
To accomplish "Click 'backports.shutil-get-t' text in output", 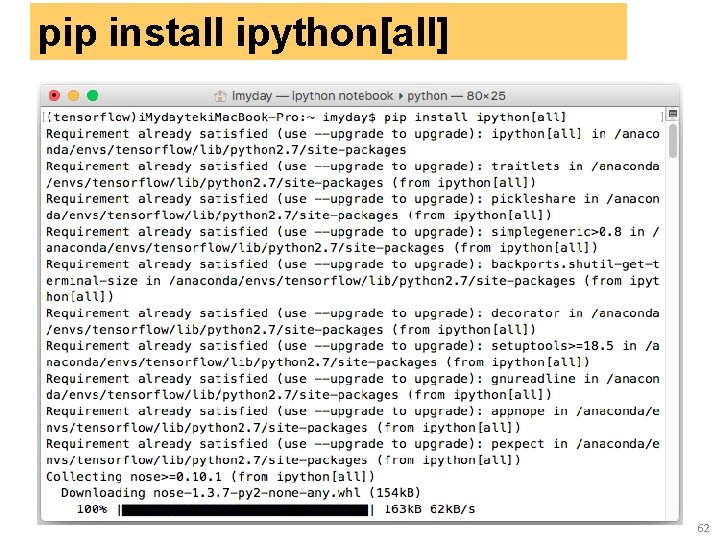I will pos(575,264).
